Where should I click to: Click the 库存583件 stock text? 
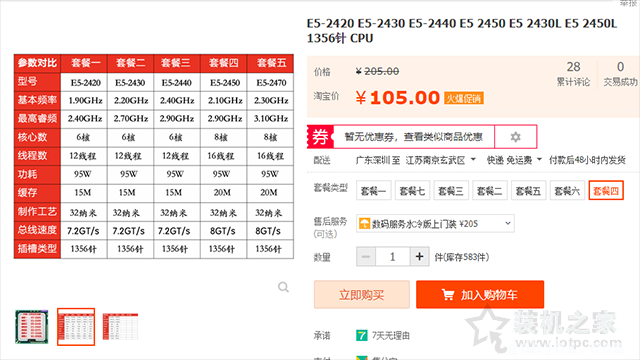(x=462, y=257)
